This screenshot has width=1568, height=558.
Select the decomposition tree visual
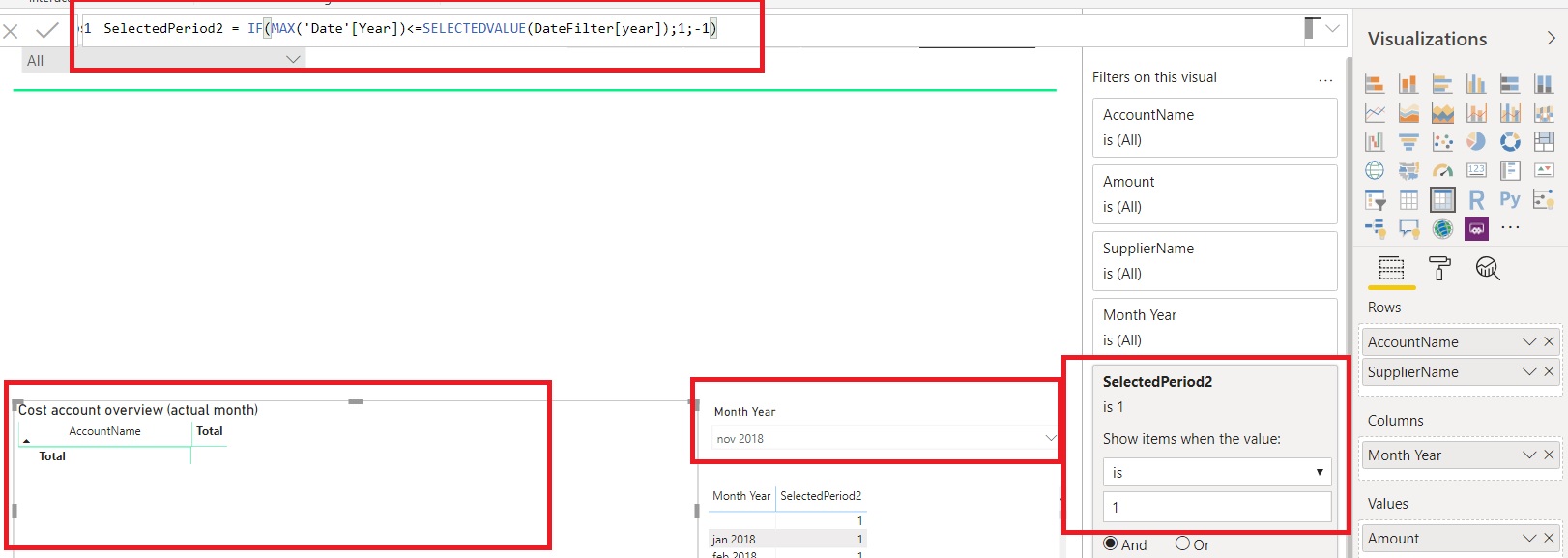click(x=1375, y=228)
